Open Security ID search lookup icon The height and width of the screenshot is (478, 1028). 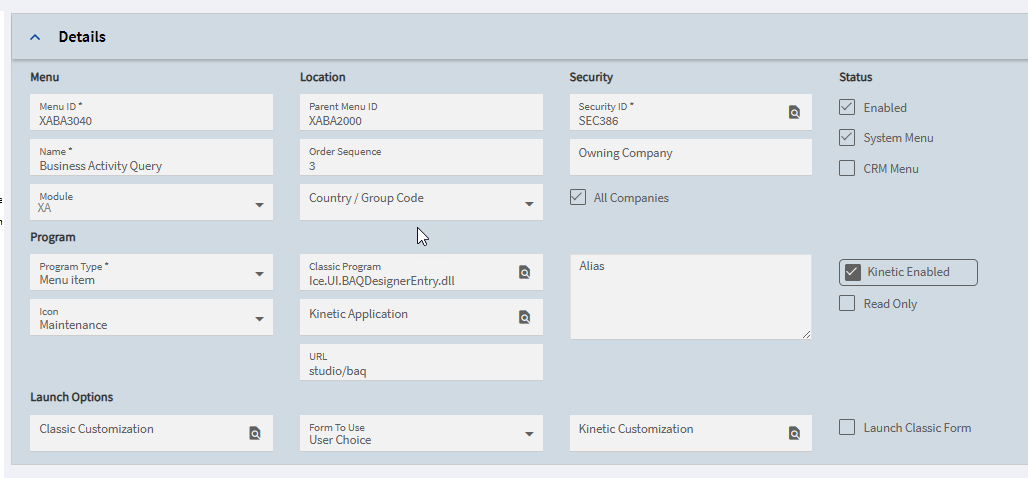[794, 112]
